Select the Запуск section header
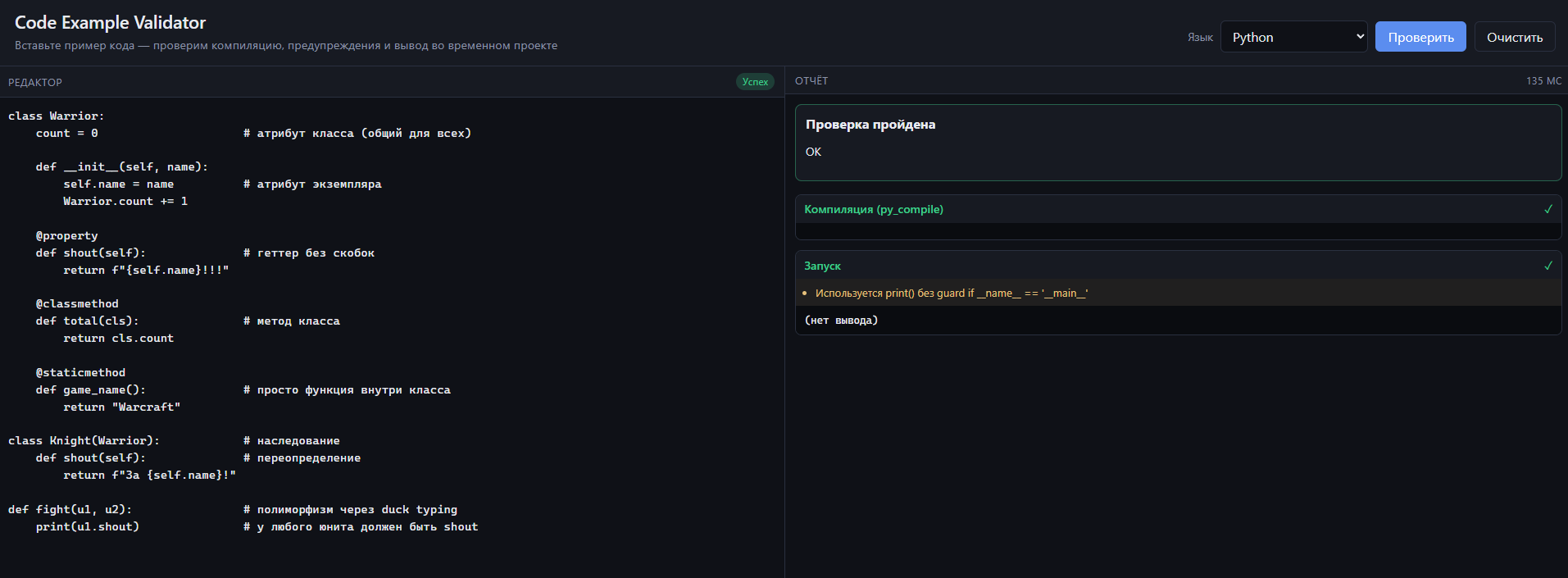Screen dimensions: 1568x578 click(x=1178, y=266)
